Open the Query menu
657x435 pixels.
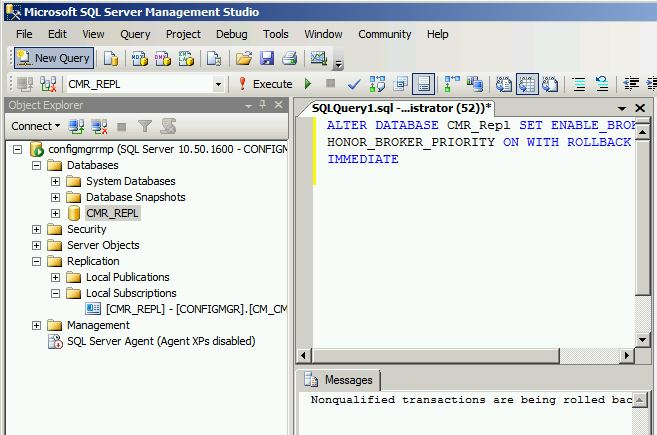pyautogui.click(x=135, y=34)
